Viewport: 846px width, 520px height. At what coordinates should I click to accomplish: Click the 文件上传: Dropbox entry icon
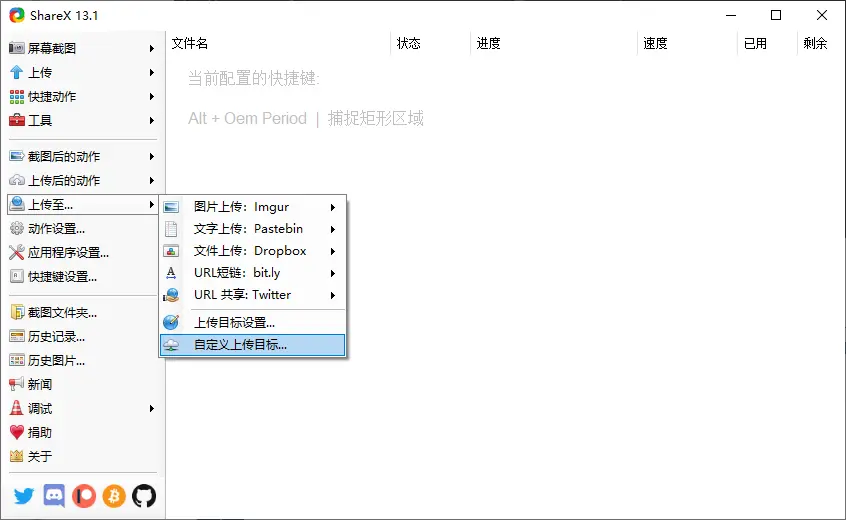point(171,251)
